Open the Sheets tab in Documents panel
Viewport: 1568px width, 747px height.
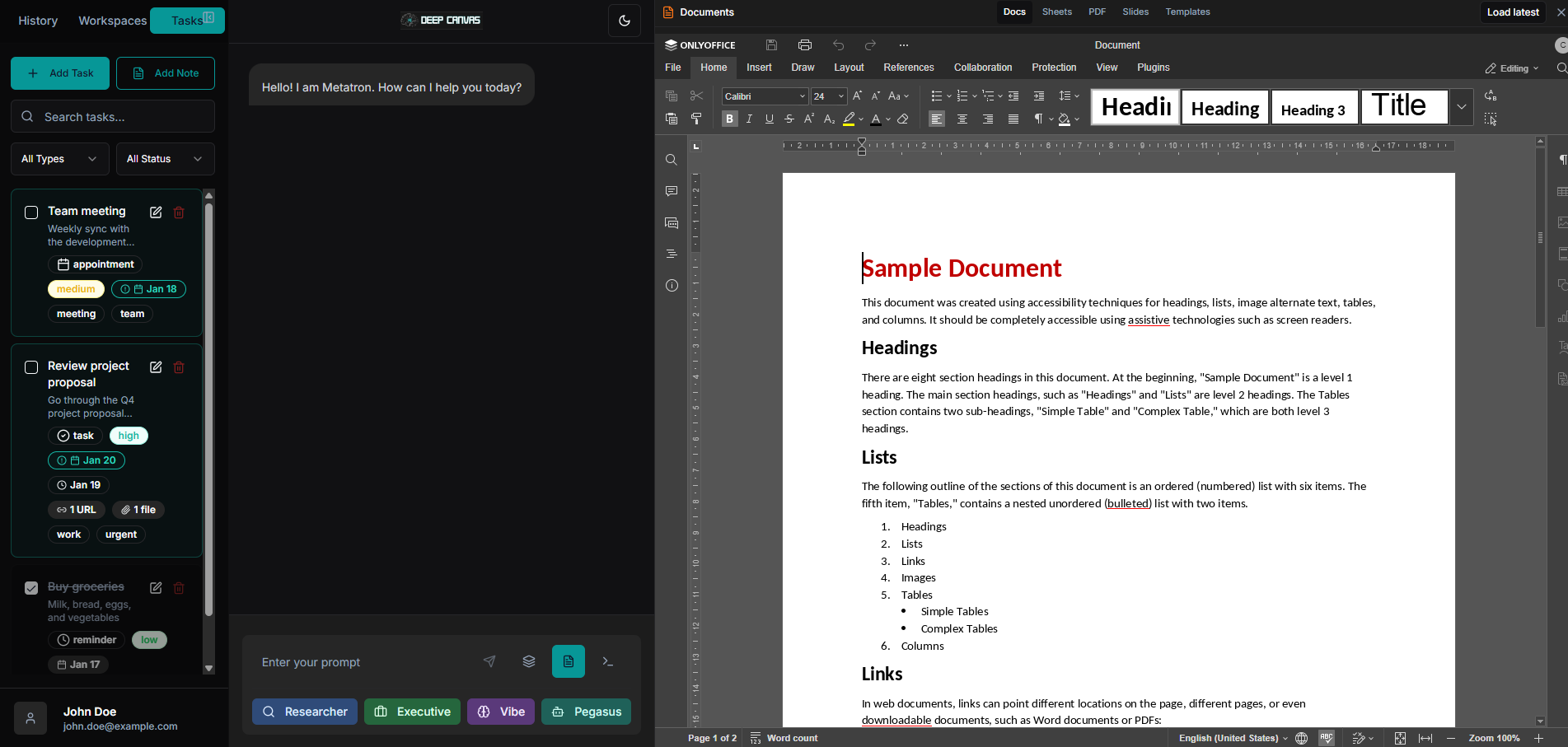coord(1056,12)
